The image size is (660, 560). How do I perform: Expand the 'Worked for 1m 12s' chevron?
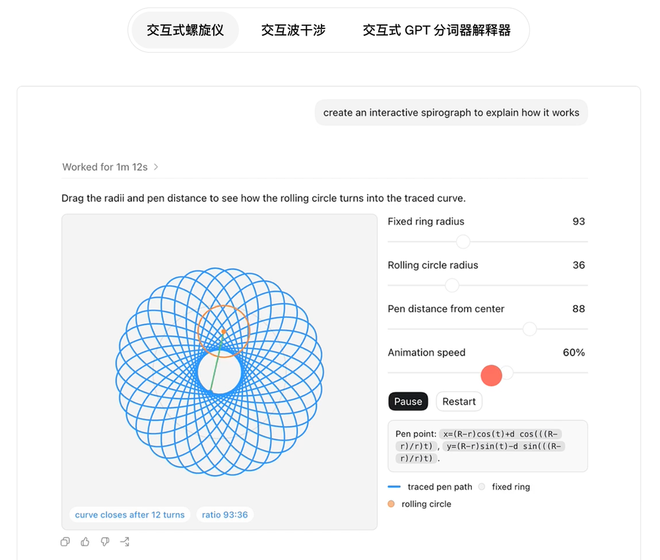[x=156, y=167]
